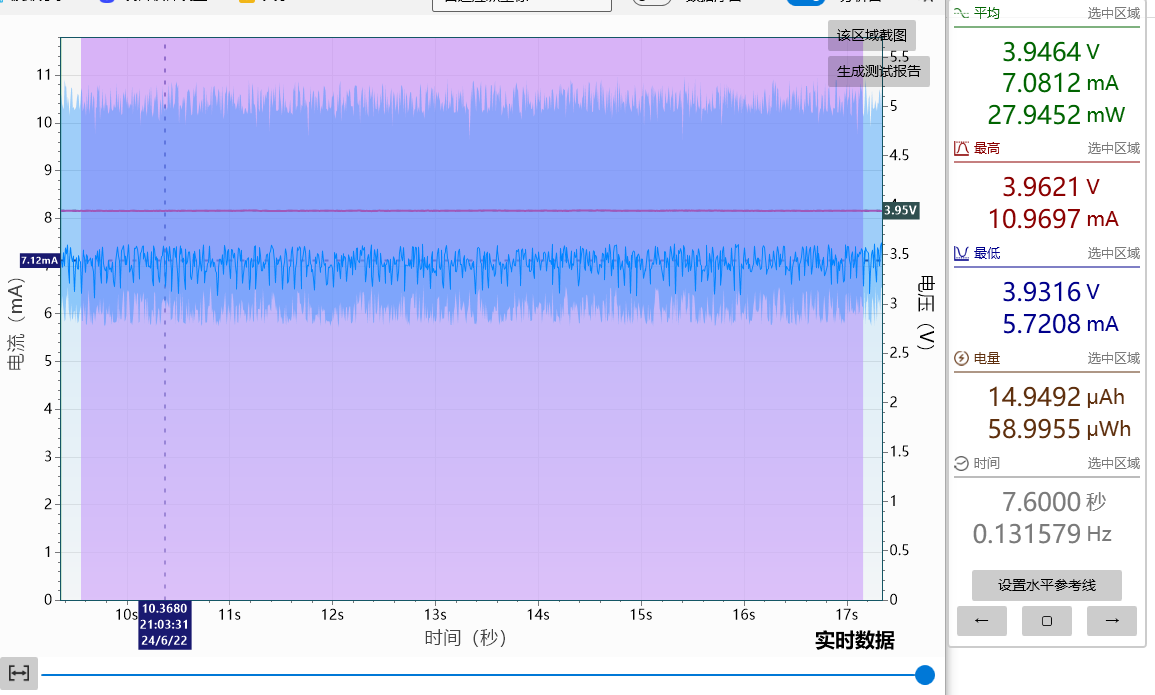Screen dimensions: 1155x695
Task: Click the square reset button between the arrows
Action: [1047, 621]
